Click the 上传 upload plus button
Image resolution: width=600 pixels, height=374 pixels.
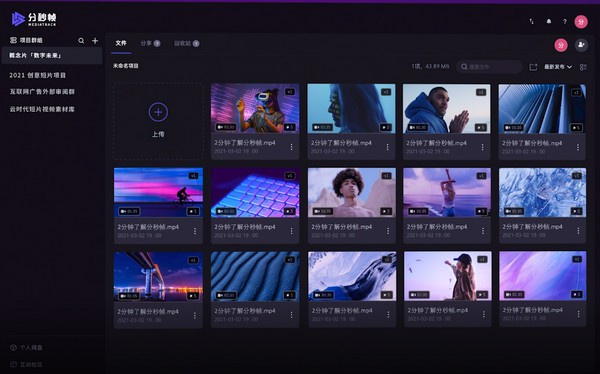(x=158, y=112)
